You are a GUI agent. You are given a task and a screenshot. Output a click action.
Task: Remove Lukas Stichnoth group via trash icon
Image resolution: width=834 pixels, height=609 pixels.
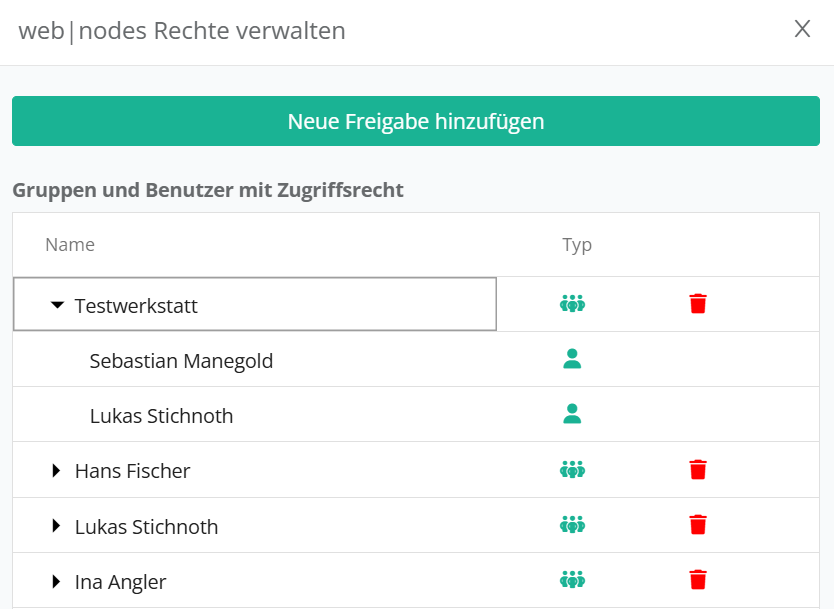coord(698,525)
